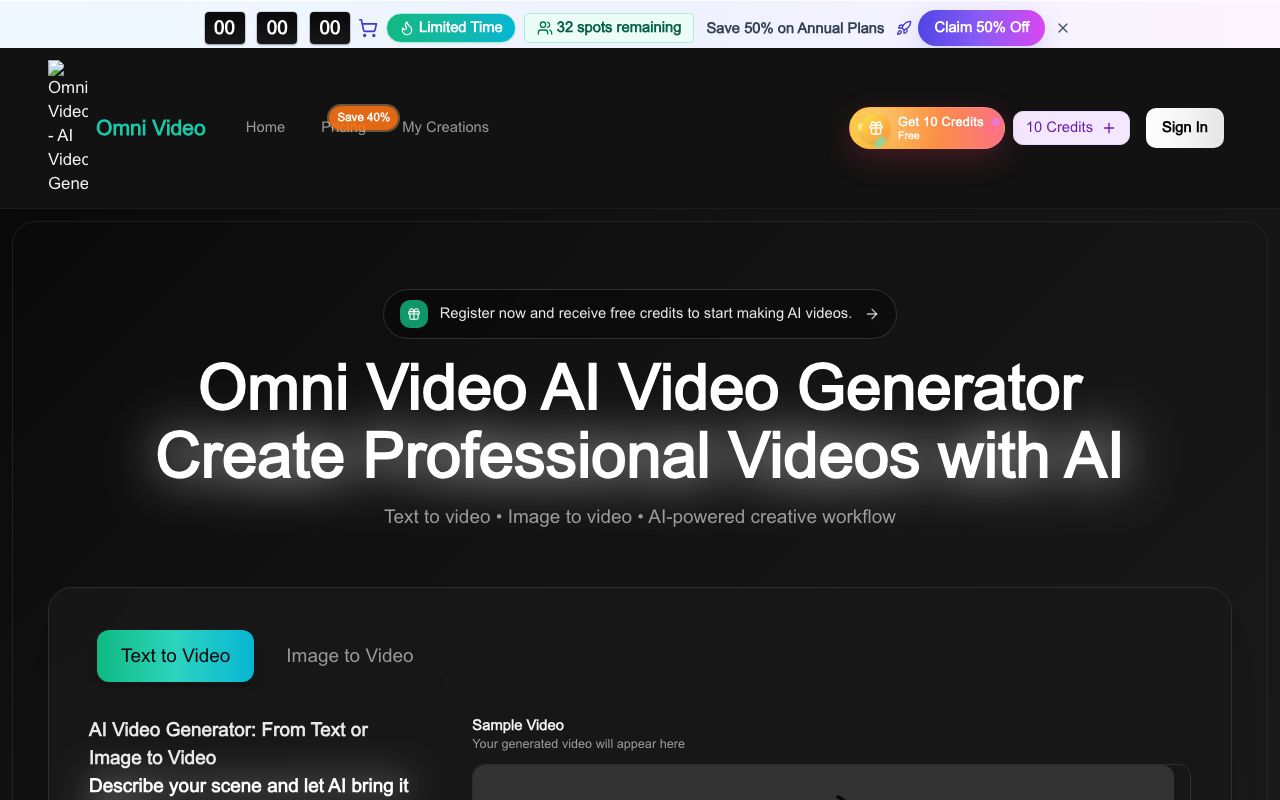This screenshot has height=800, width=1280.
Task: Click the 32 spots remaining badge
Action: point(609,28)
